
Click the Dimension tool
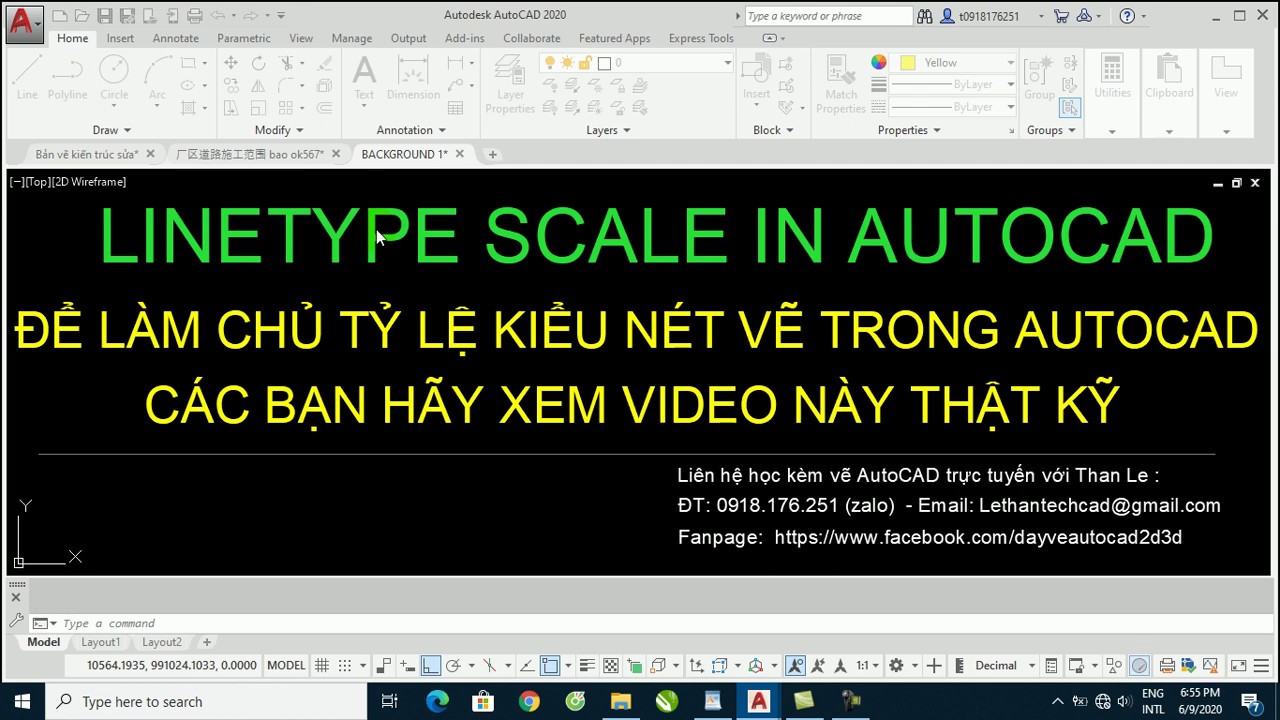coord(413,77)
